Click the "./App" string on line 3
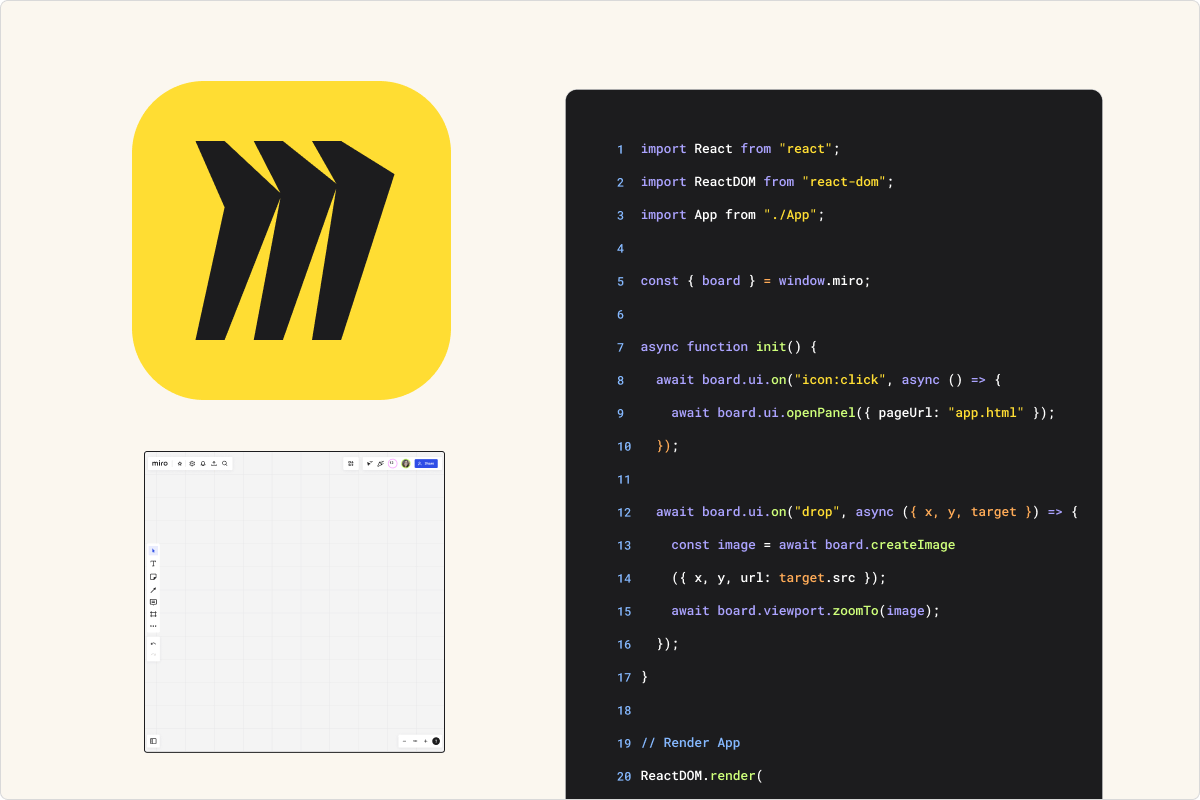Screen dimensions: 1200x800 click(790, 215)
